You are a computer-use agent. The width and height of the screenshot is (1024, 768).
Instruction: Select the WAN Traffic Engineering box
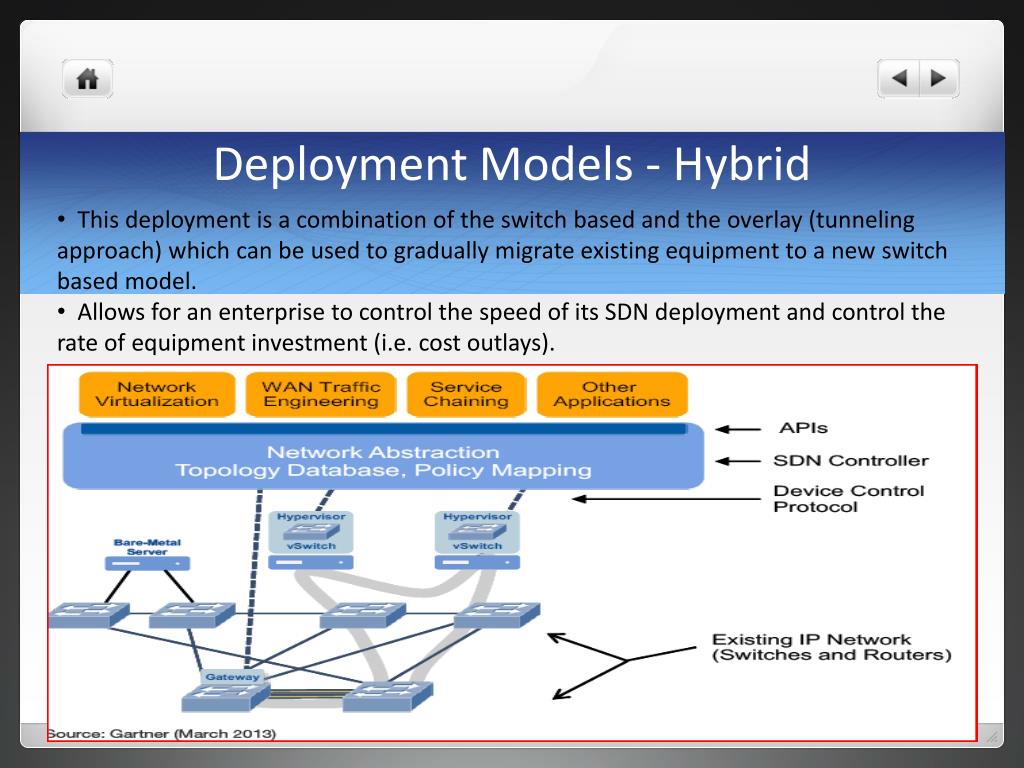pos(321,394)
